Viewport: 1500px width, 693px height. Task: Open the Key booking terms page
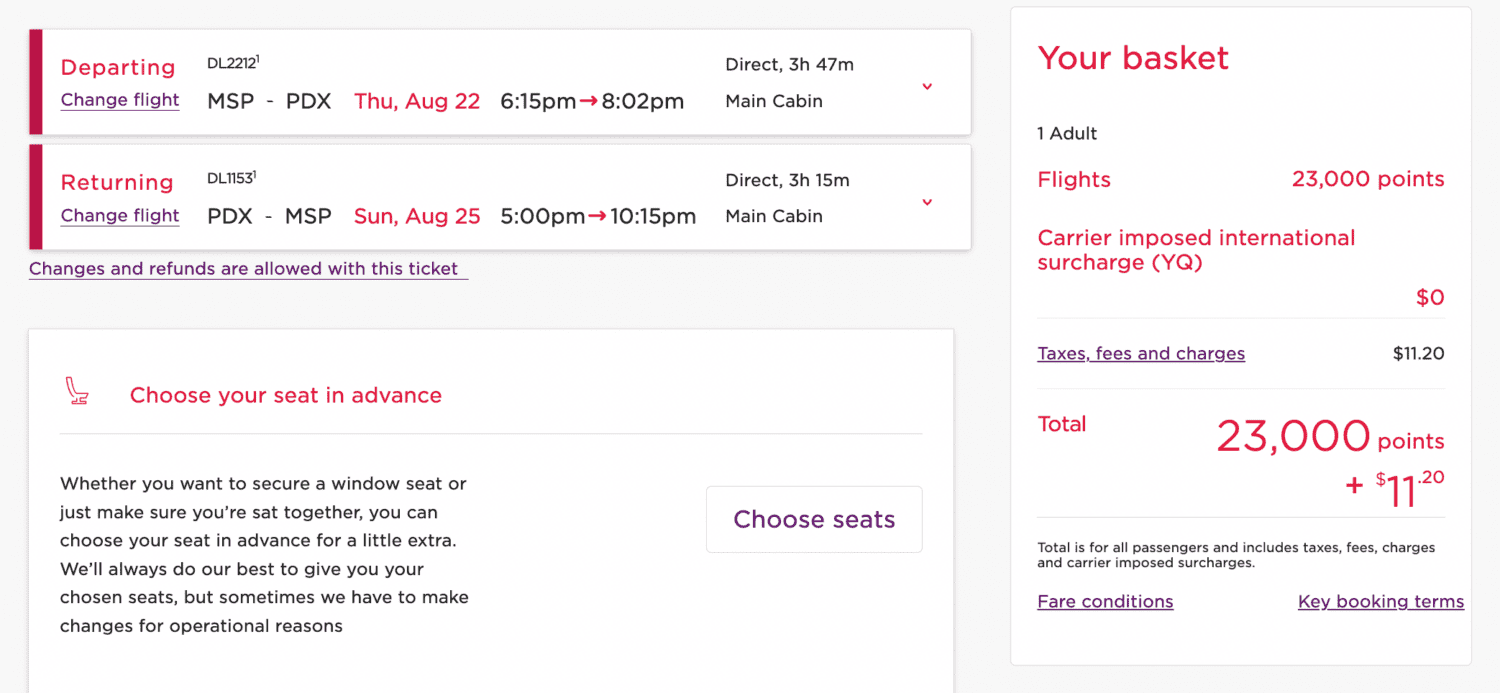pos(1381,601)
